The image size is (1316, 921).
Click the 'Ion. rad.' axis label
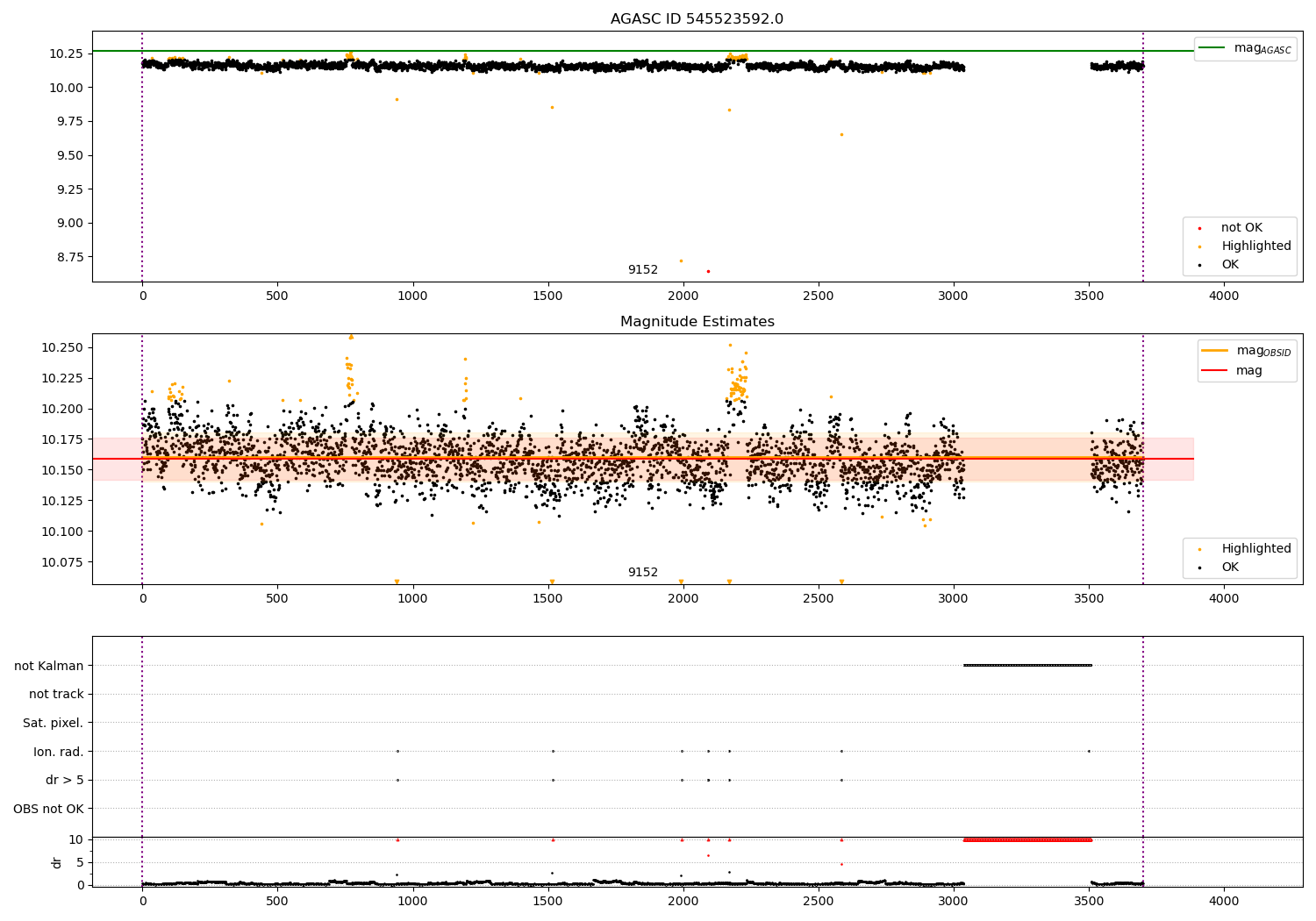click(59, 752)
